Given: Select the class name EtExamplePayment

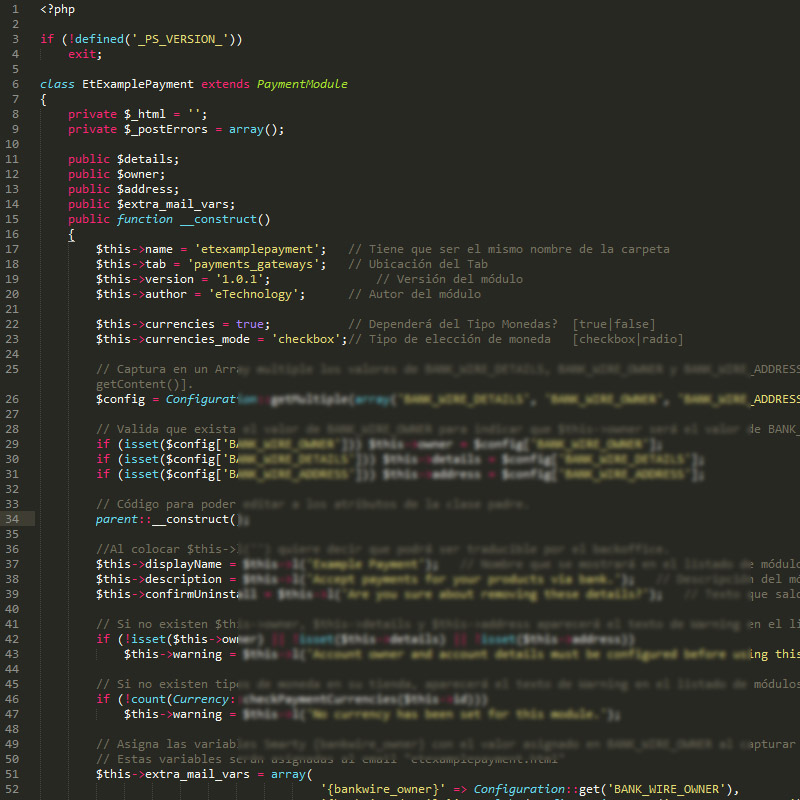Looking at the screenshot, I should (138, 84).
